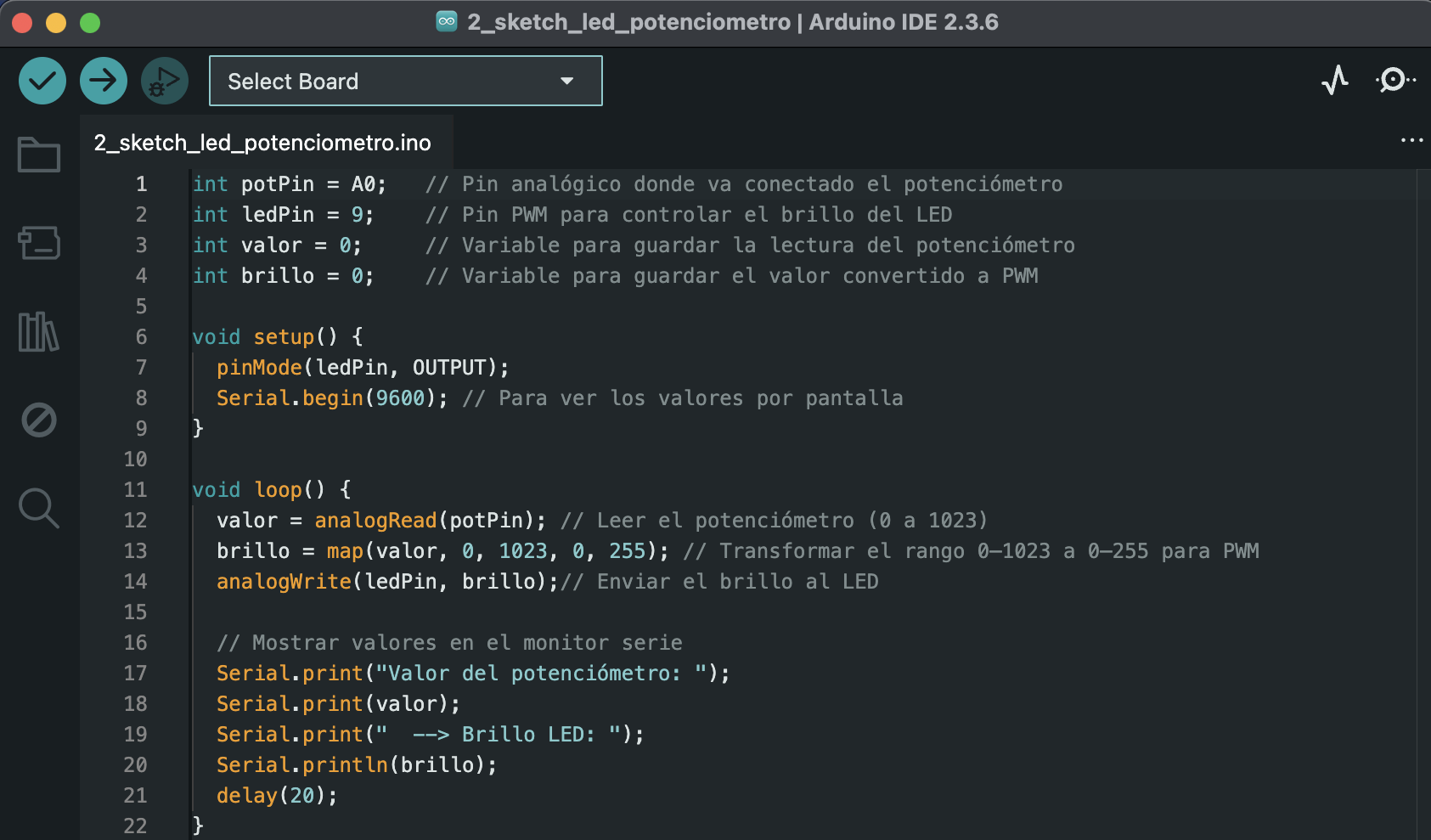Click the Verify sketch checkmark button
The width and height of the screenshot is (1431, 840).
42,82
